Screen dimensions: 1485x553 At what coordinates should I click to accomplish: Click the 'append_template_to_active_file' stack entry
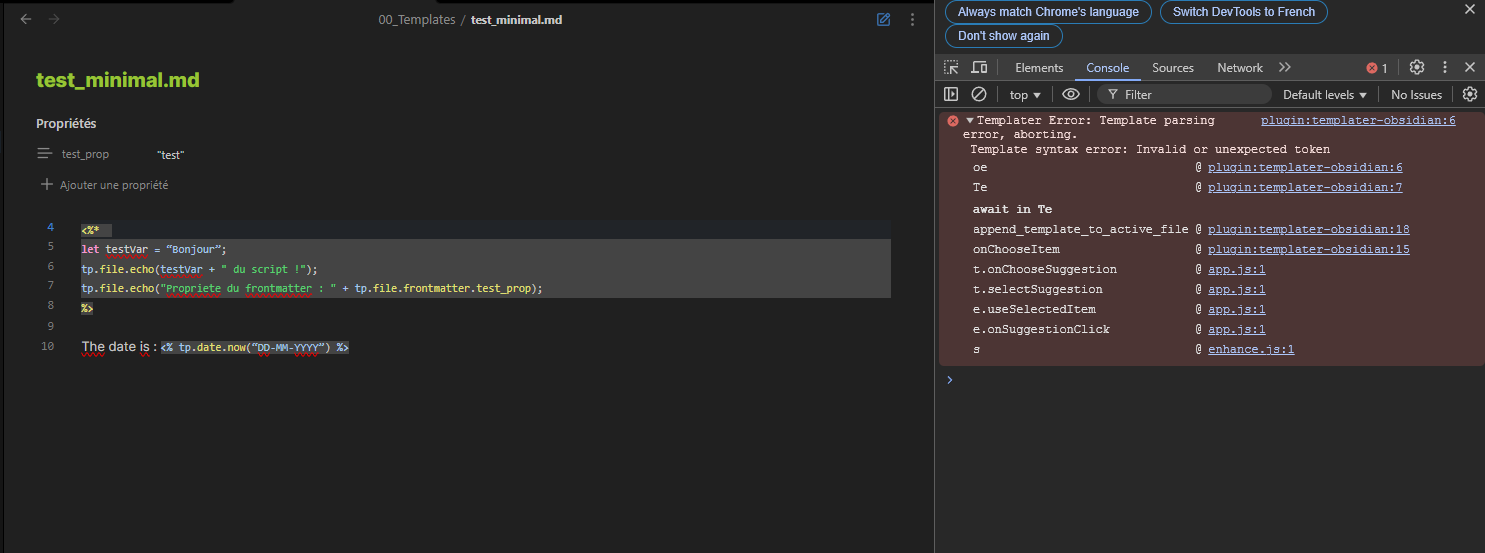coord(1081,230)
